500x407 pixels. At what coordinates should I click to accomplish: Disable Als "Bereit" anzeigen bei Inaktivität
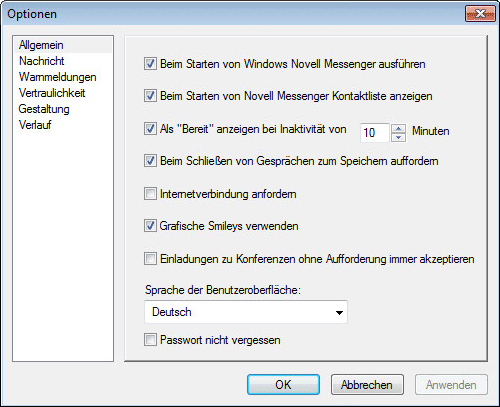pyautogui.click(x=150, y=129)
